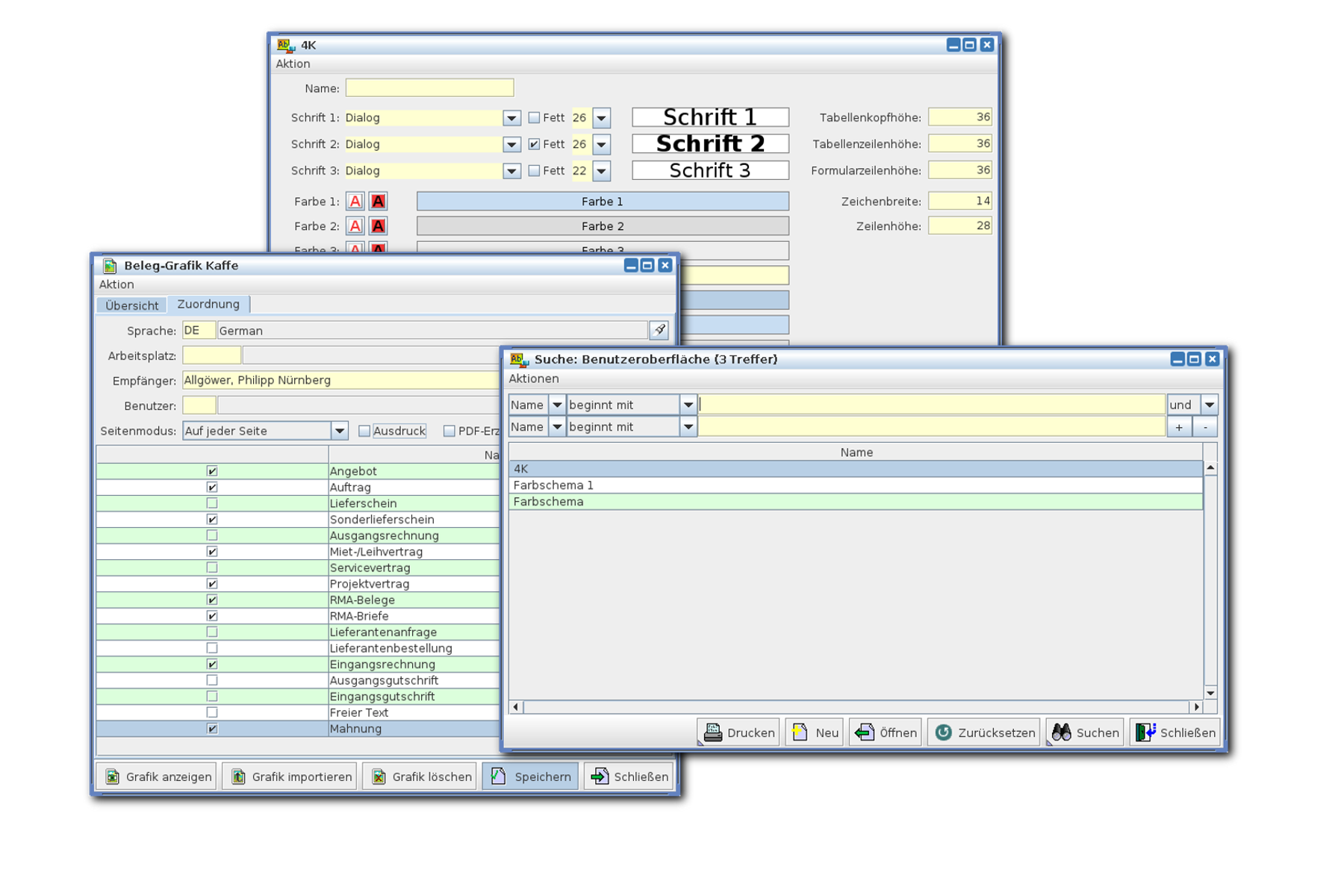Click the Suchen binoculars icon button
1344x896 pixels.
(1061, 732)
